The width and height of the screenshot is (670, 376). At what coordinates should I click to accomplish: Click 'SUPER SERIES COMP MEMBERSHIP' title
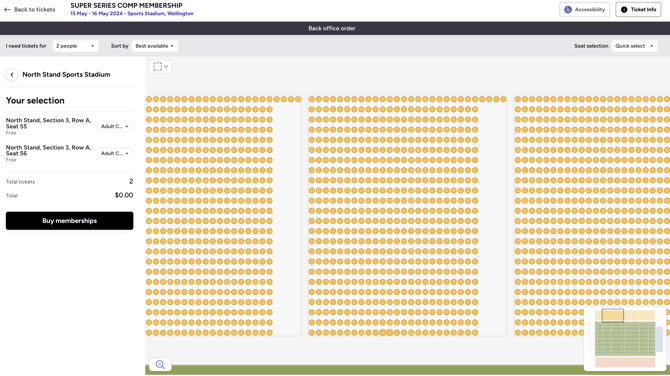126,6
